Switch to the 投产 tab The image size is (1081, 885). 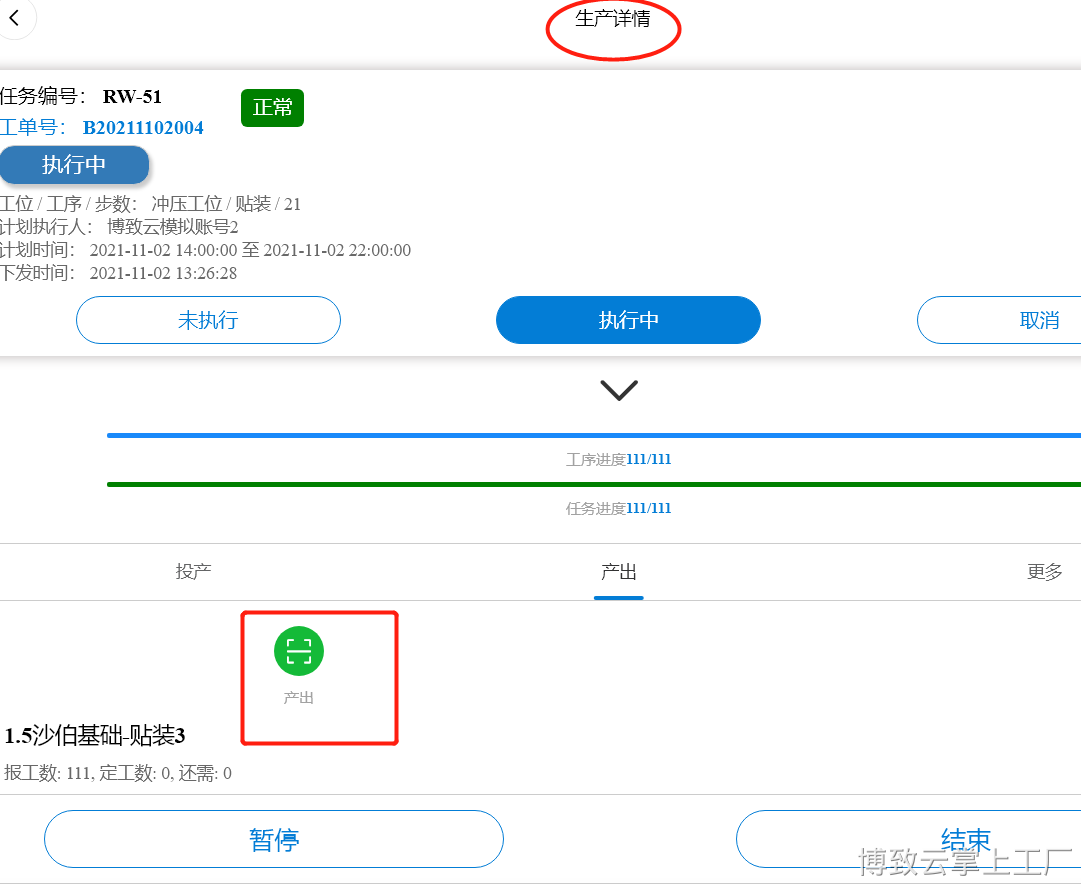pyautogui.click(x=193, y=571)
